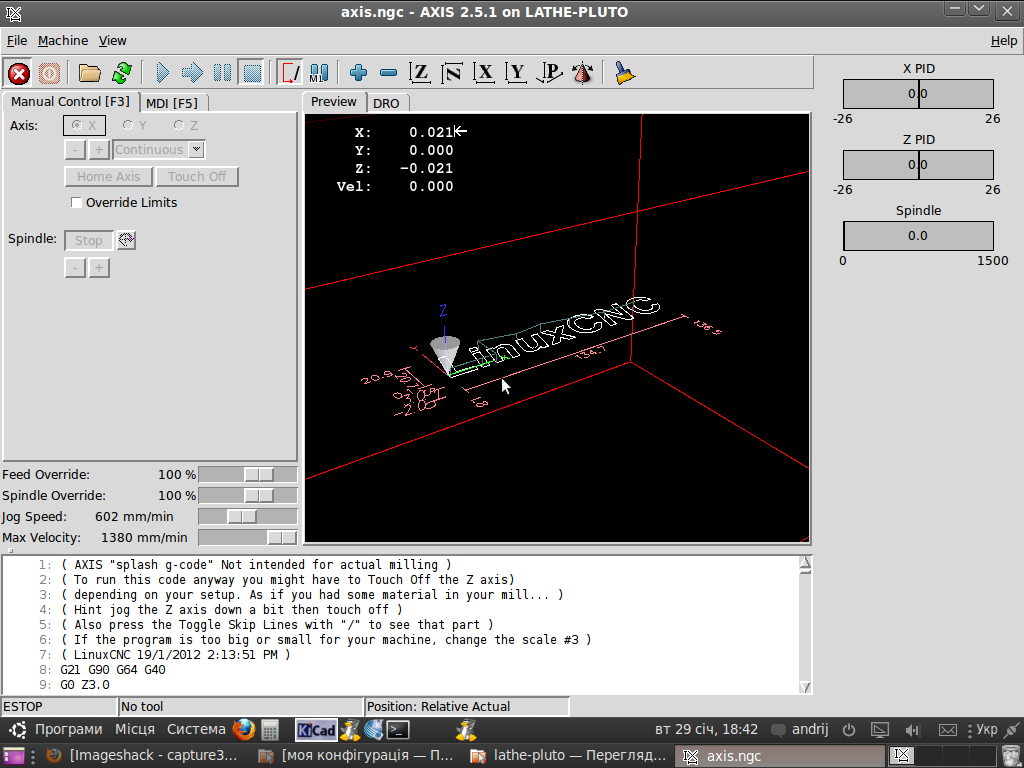Launch Firefox from the top panel

coord(243,730)
